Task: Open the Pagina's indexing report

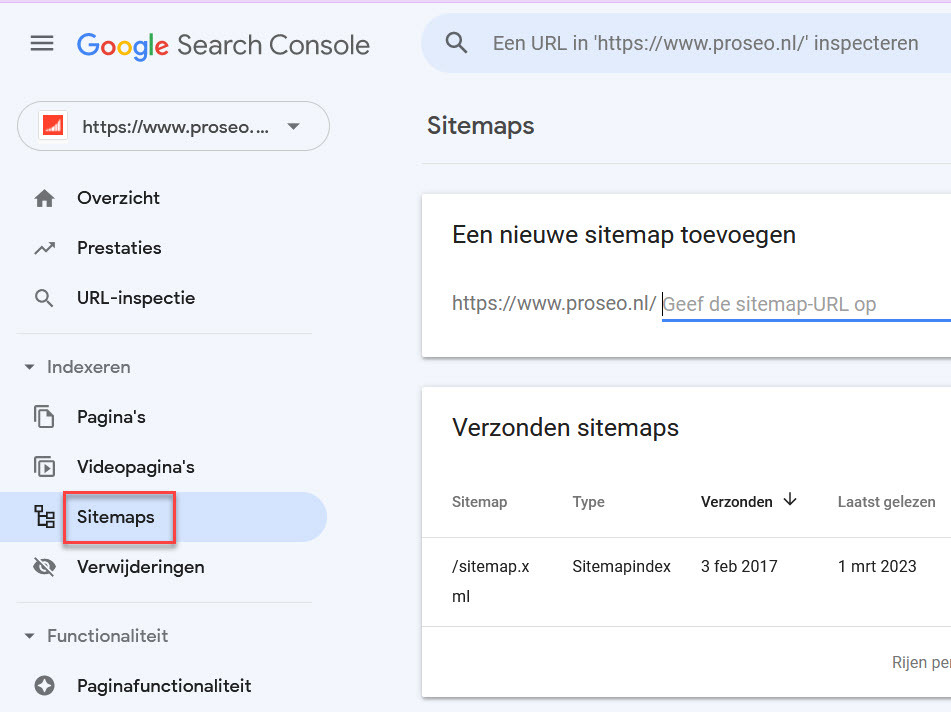Action: click(111, 417)
